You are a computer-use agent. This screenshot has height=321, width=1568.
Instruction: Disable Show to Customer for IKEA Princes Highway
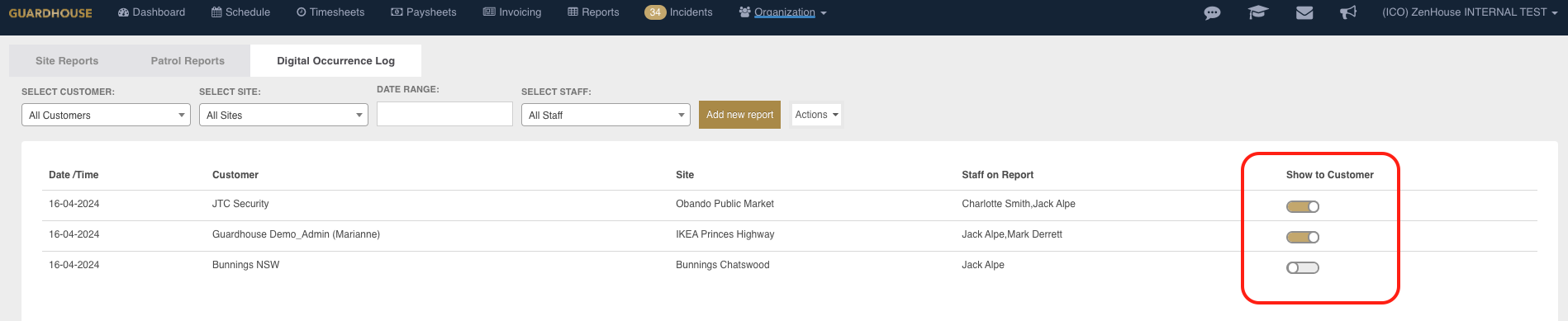click(x=1303, y=237)
